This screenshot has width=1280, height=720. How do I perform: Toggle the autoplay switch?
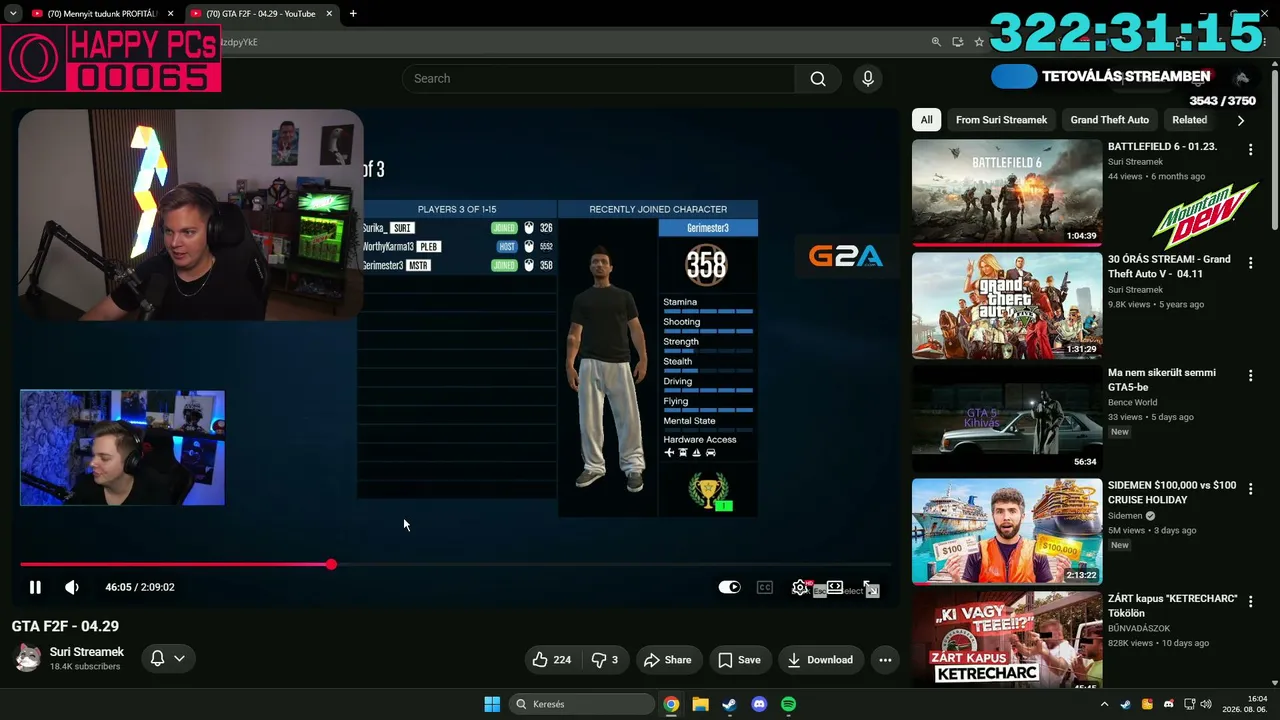(x=729, y=587)
